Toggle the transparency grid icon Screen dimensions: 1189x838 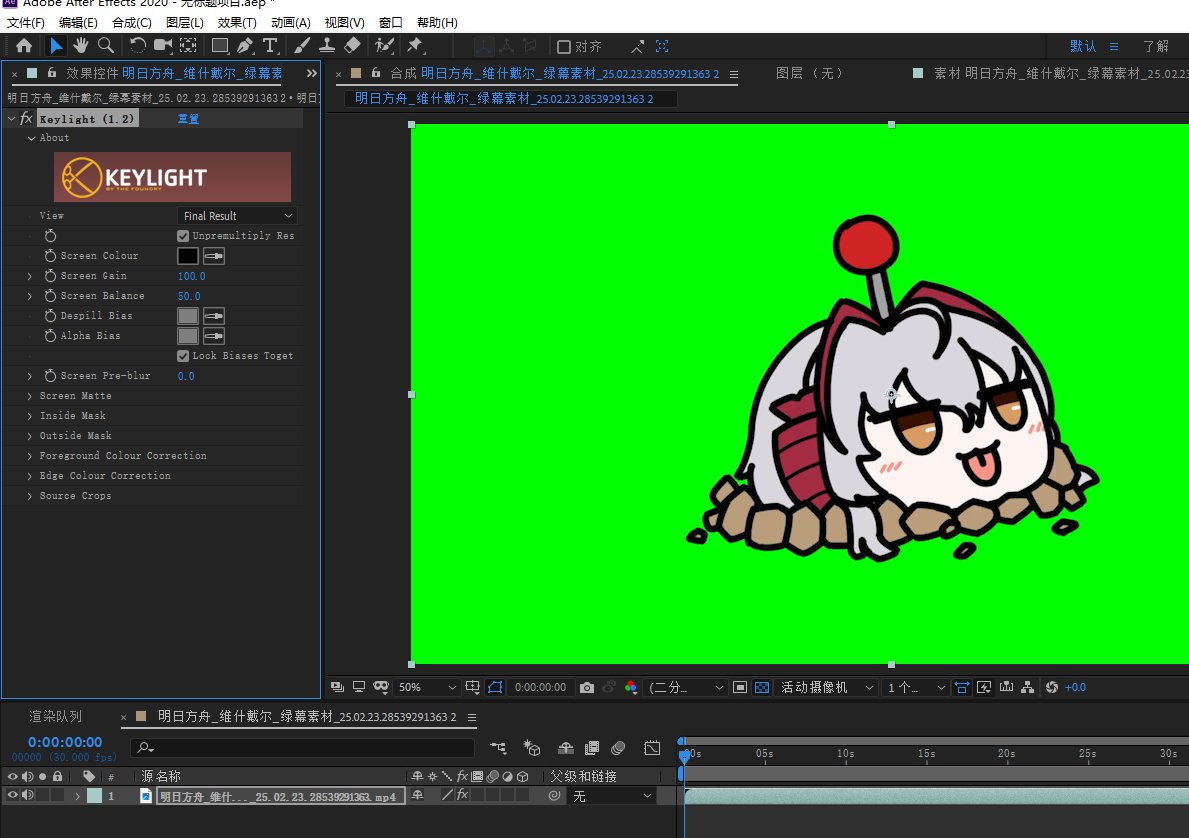click(762, 687)
